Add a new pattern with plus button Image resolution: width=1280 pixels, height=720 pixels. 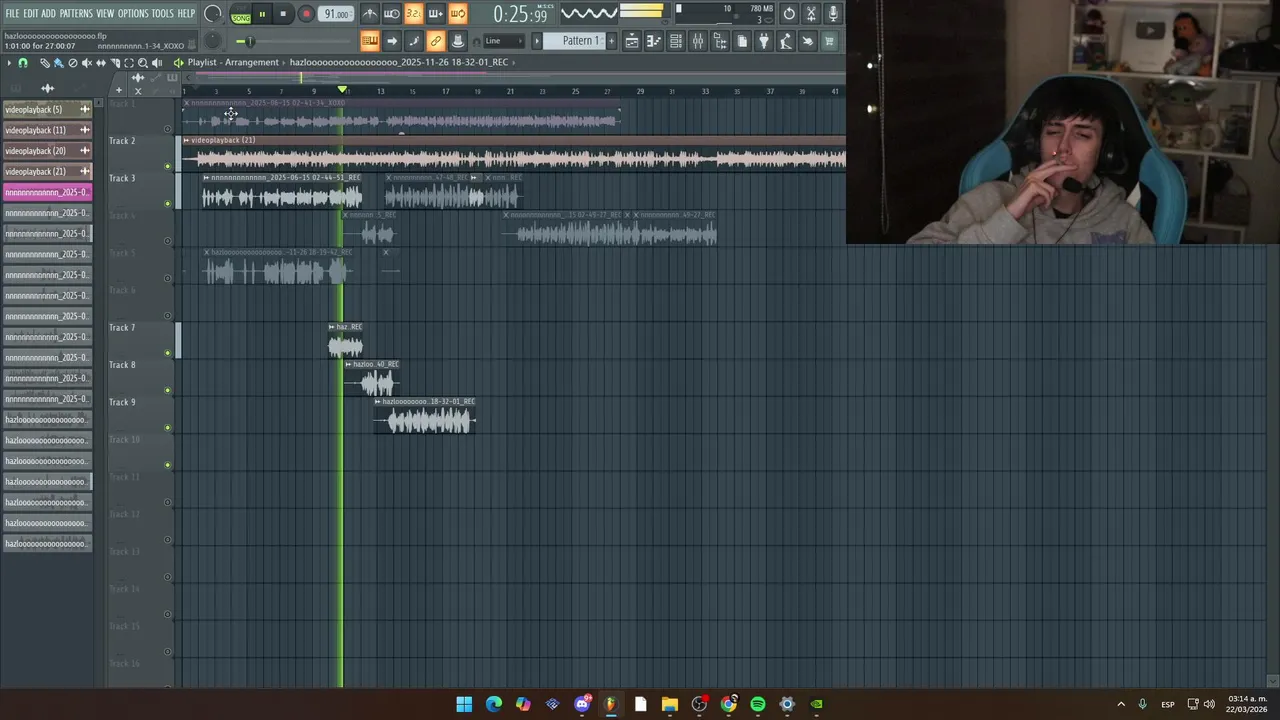point(611,41)
